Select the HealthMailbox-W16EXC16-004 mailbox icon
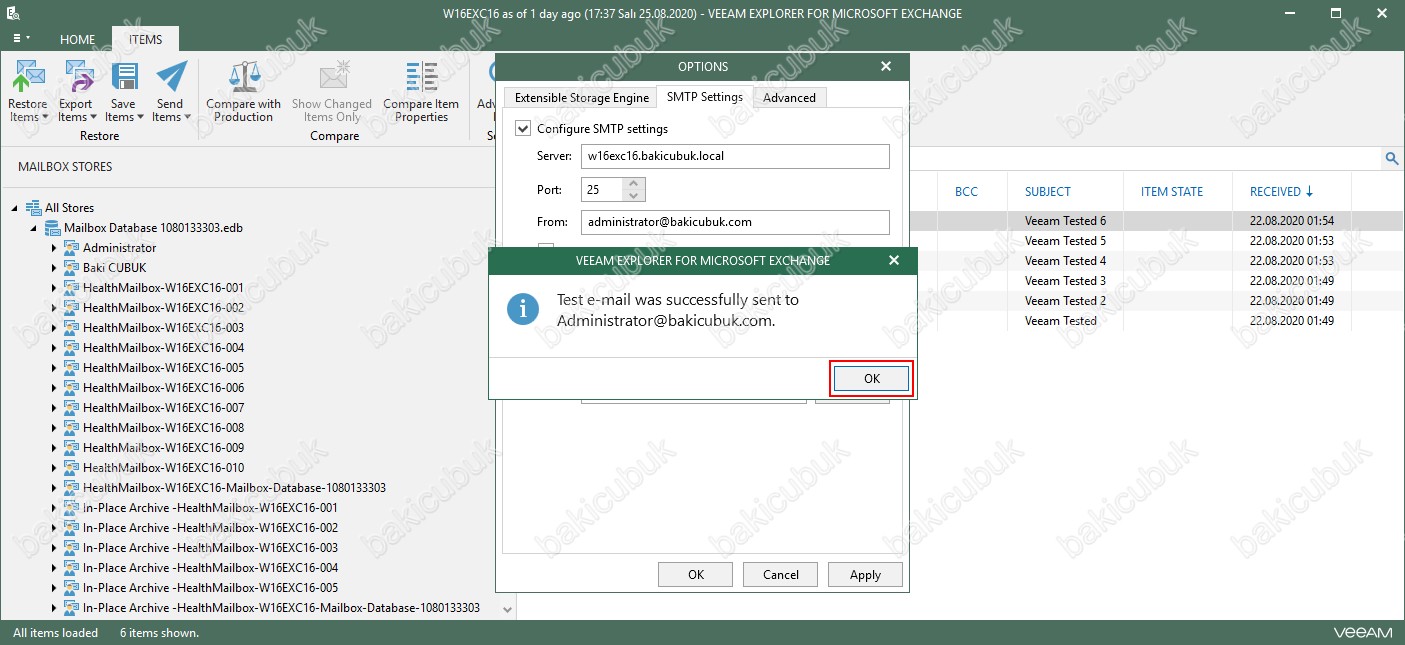 71,348
